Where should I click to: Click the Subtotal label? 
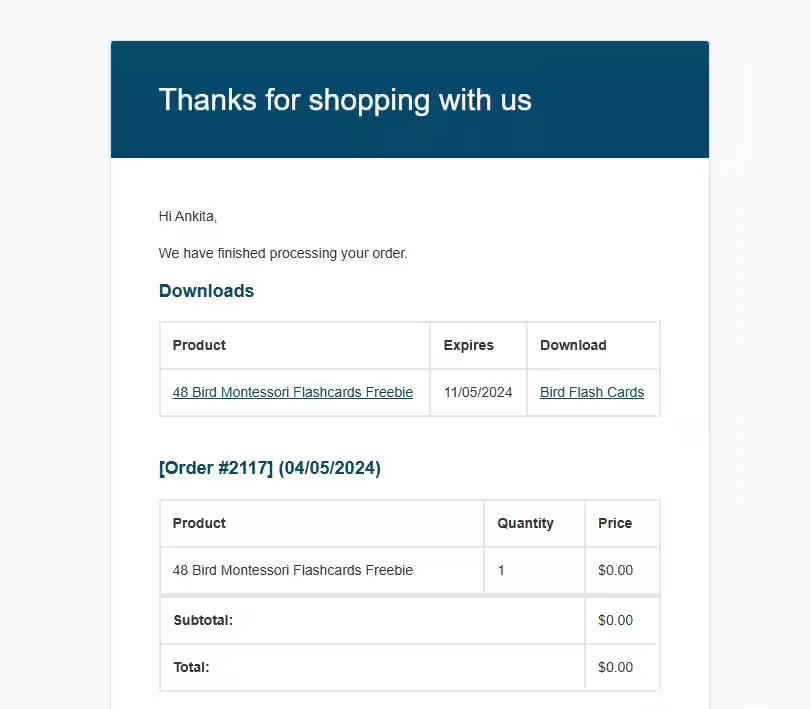pos(203,620)
